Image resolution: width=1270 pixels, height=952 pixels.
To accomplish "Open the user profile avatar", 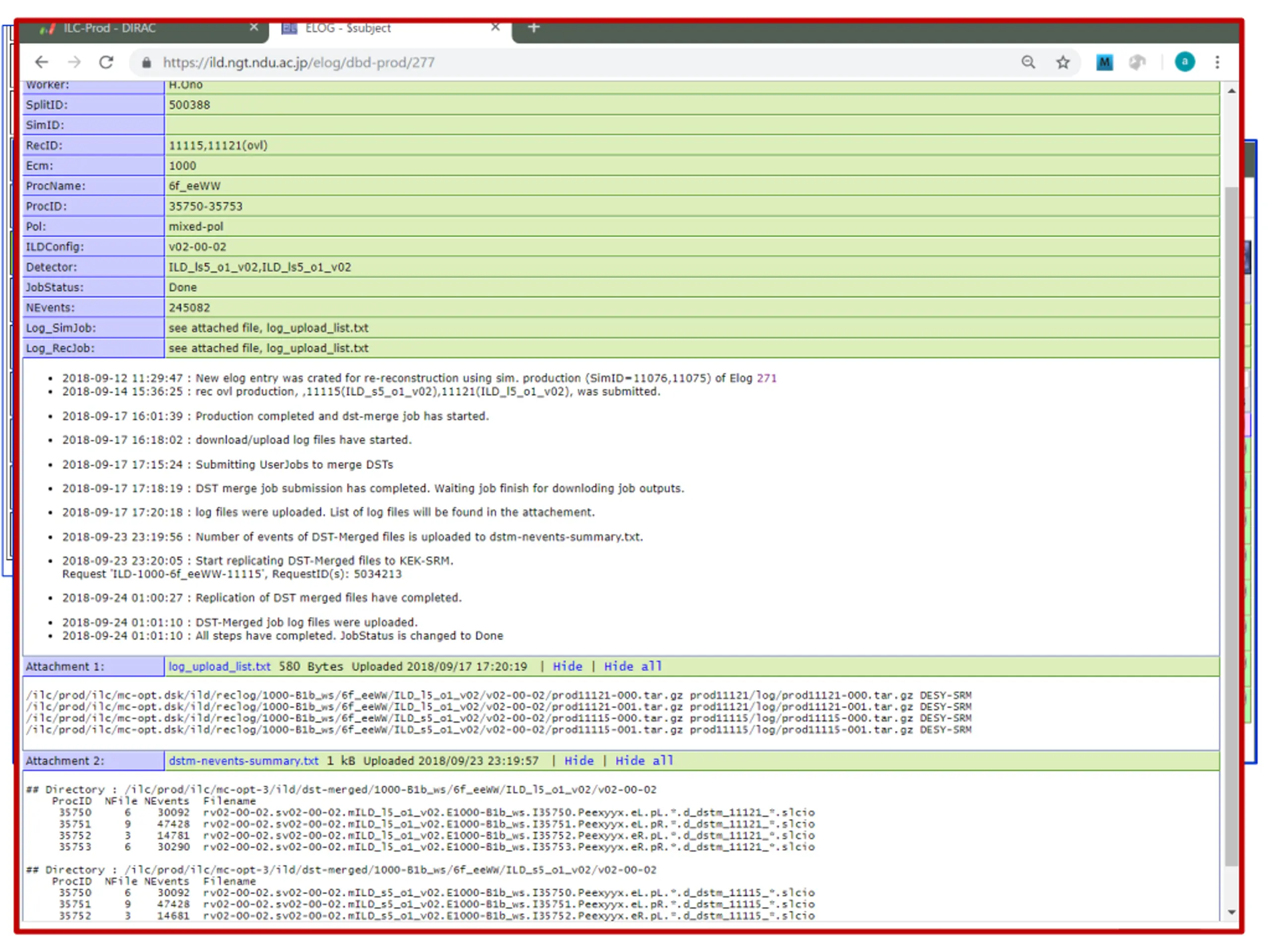I will 1185,62.
